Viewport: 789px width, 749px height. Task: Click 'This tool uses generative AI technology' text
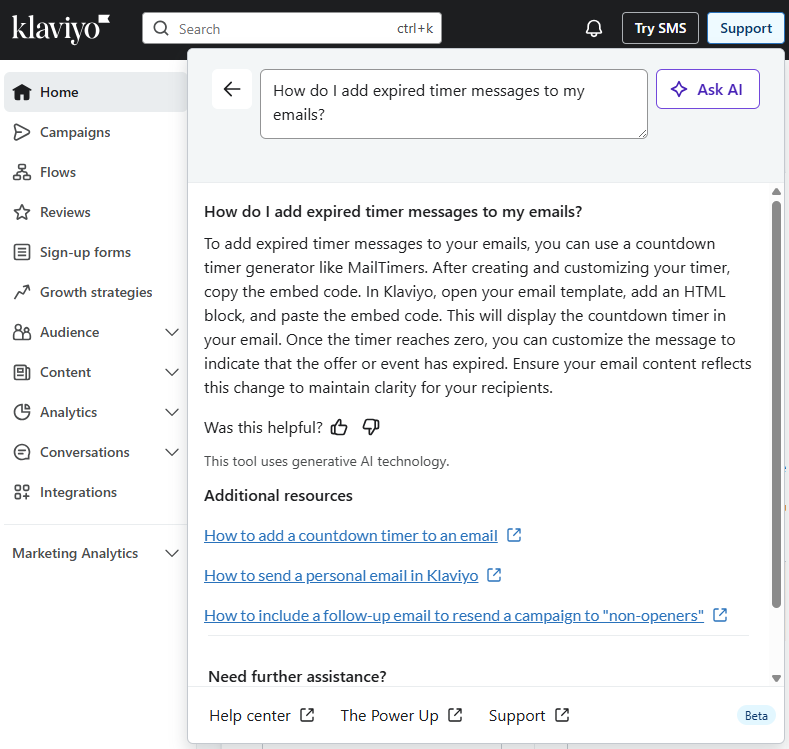point(327,461)
